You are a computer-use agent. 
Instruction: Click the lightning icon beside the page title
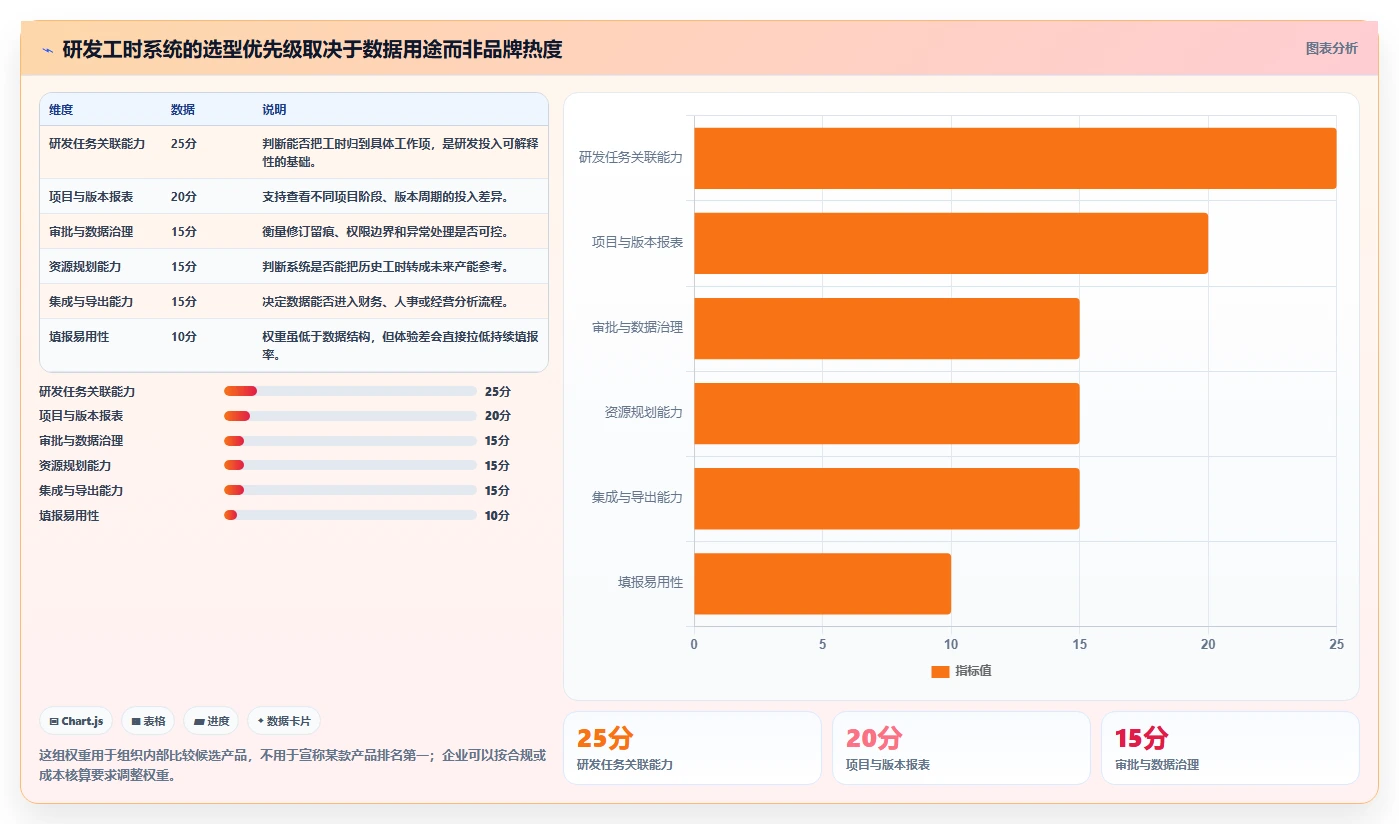(x=47, y=49)
